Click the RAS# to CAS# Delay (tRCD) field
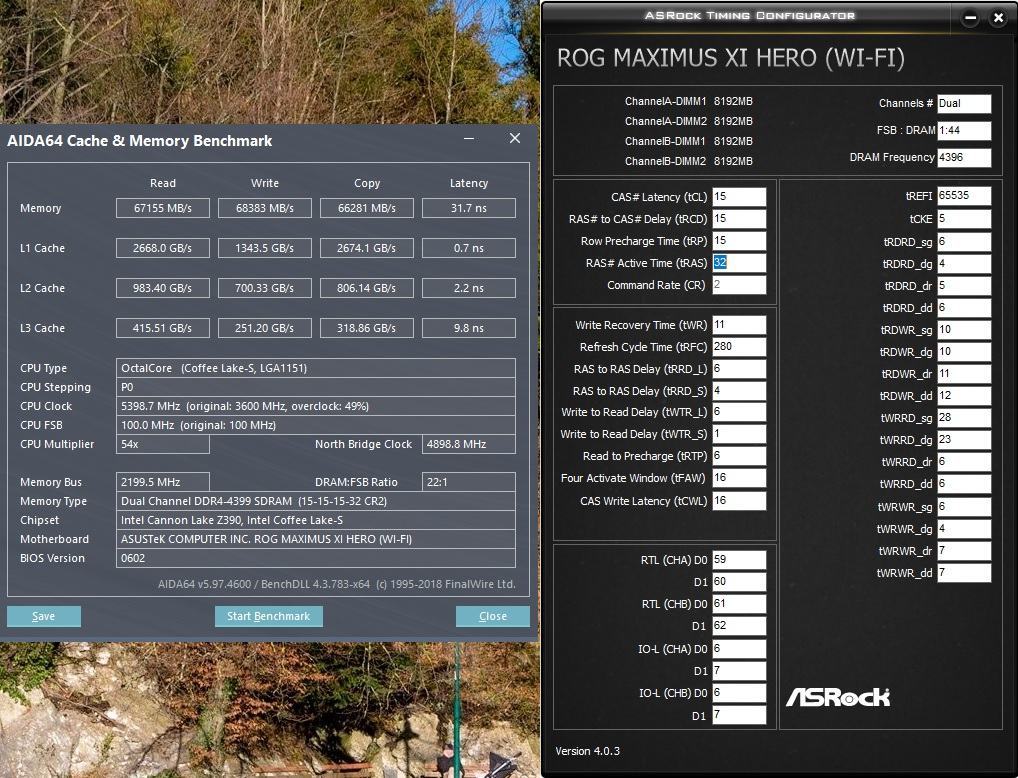Image resolution: width=1018 pixels, height=778 pixels. tap(739, 219)
